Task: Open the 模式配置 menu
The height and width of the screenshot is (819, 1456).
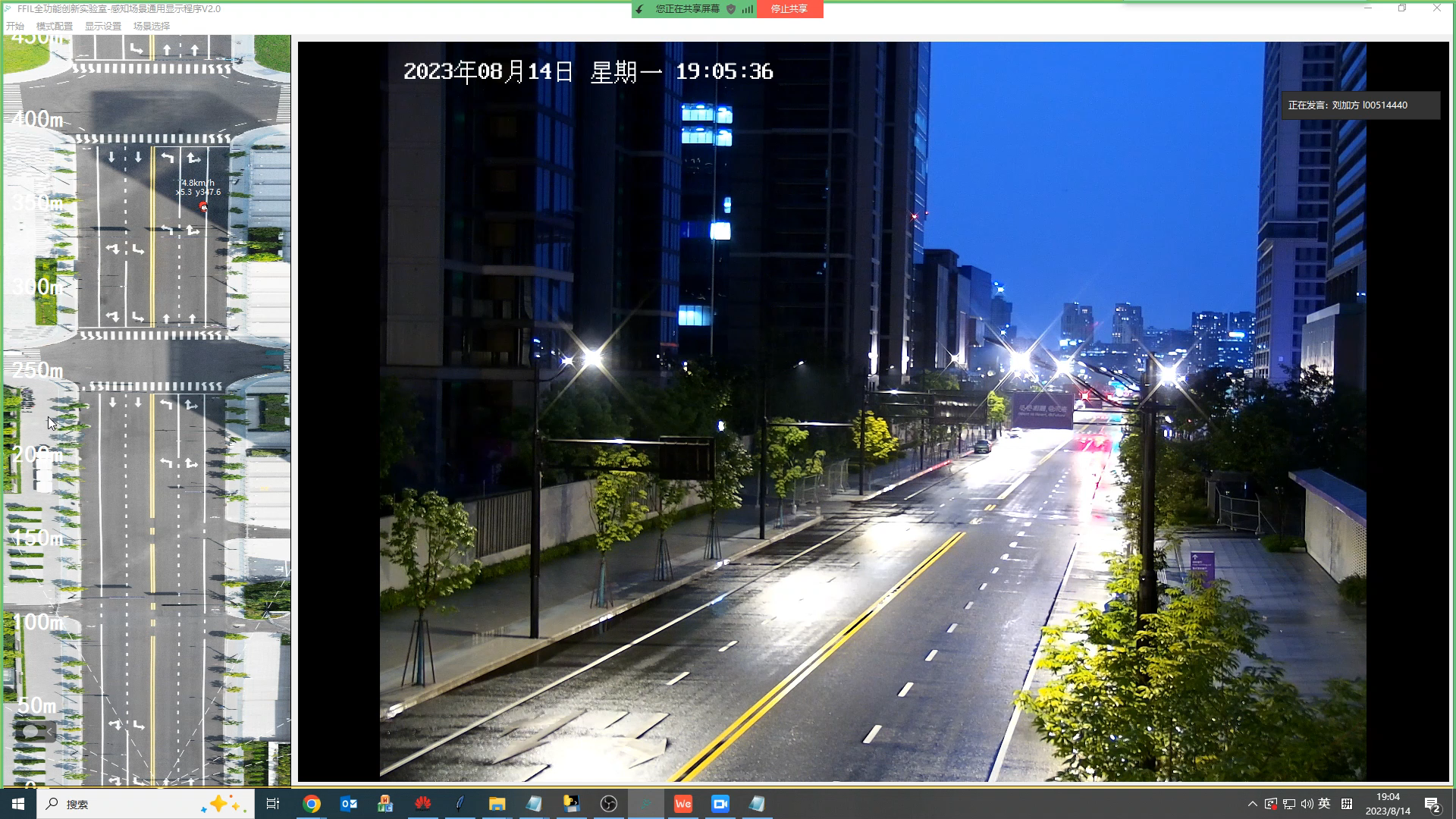Action: tap(55, 26)
